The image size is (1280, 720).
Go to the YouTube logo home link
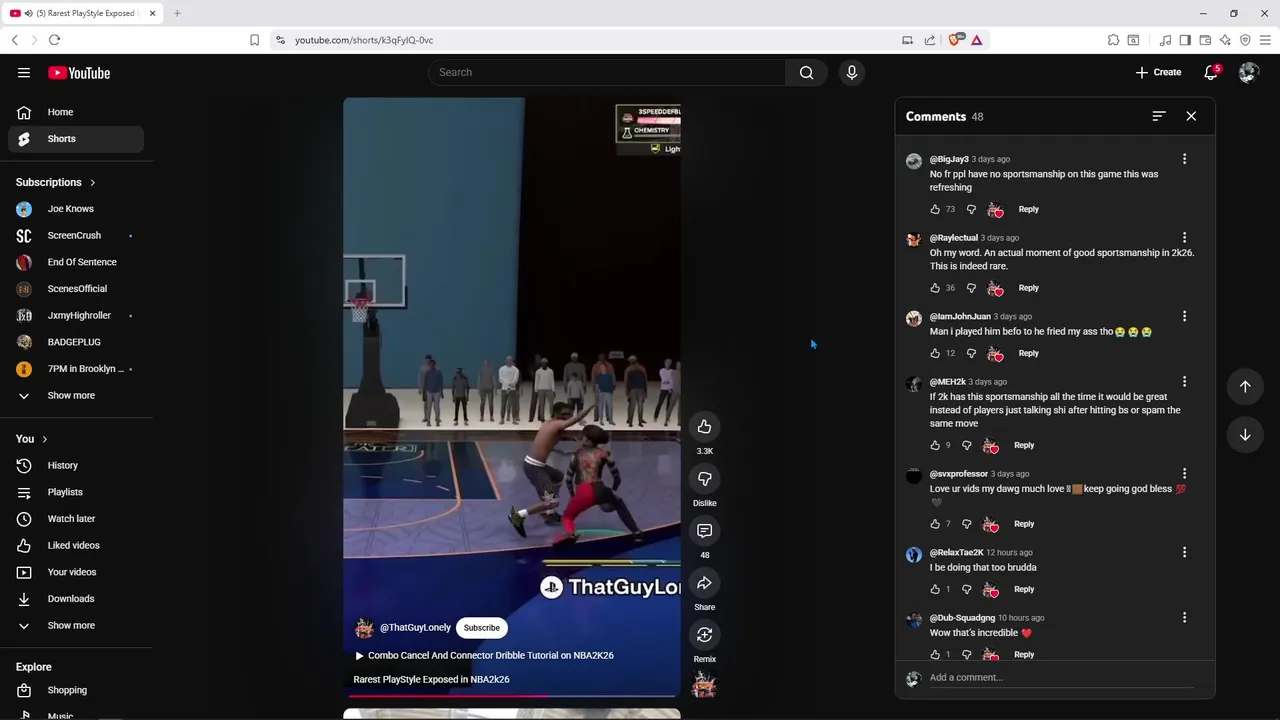click(79, 73)
